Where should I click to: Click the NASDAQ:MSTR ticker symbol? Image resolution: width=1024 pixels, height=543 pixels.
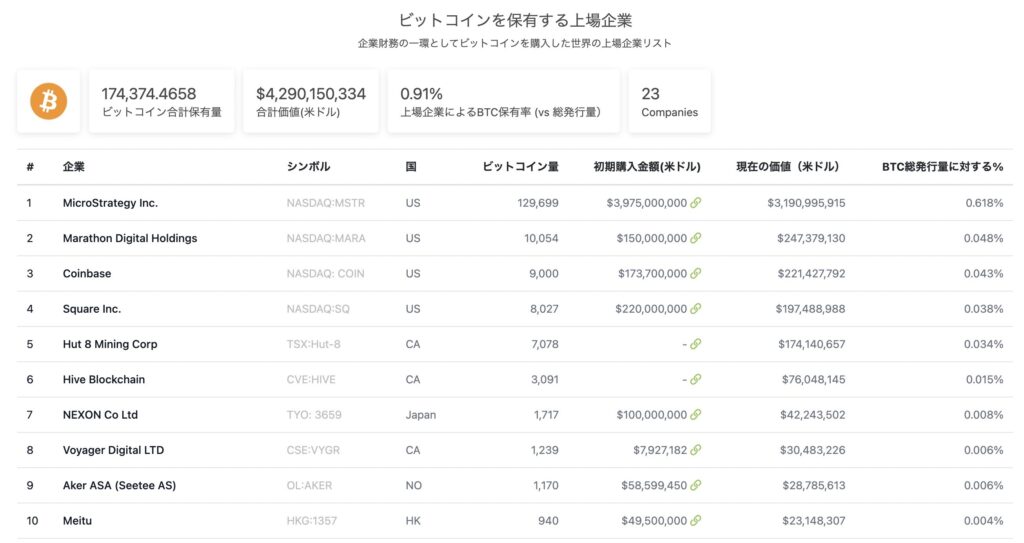(x=326, y=203)
